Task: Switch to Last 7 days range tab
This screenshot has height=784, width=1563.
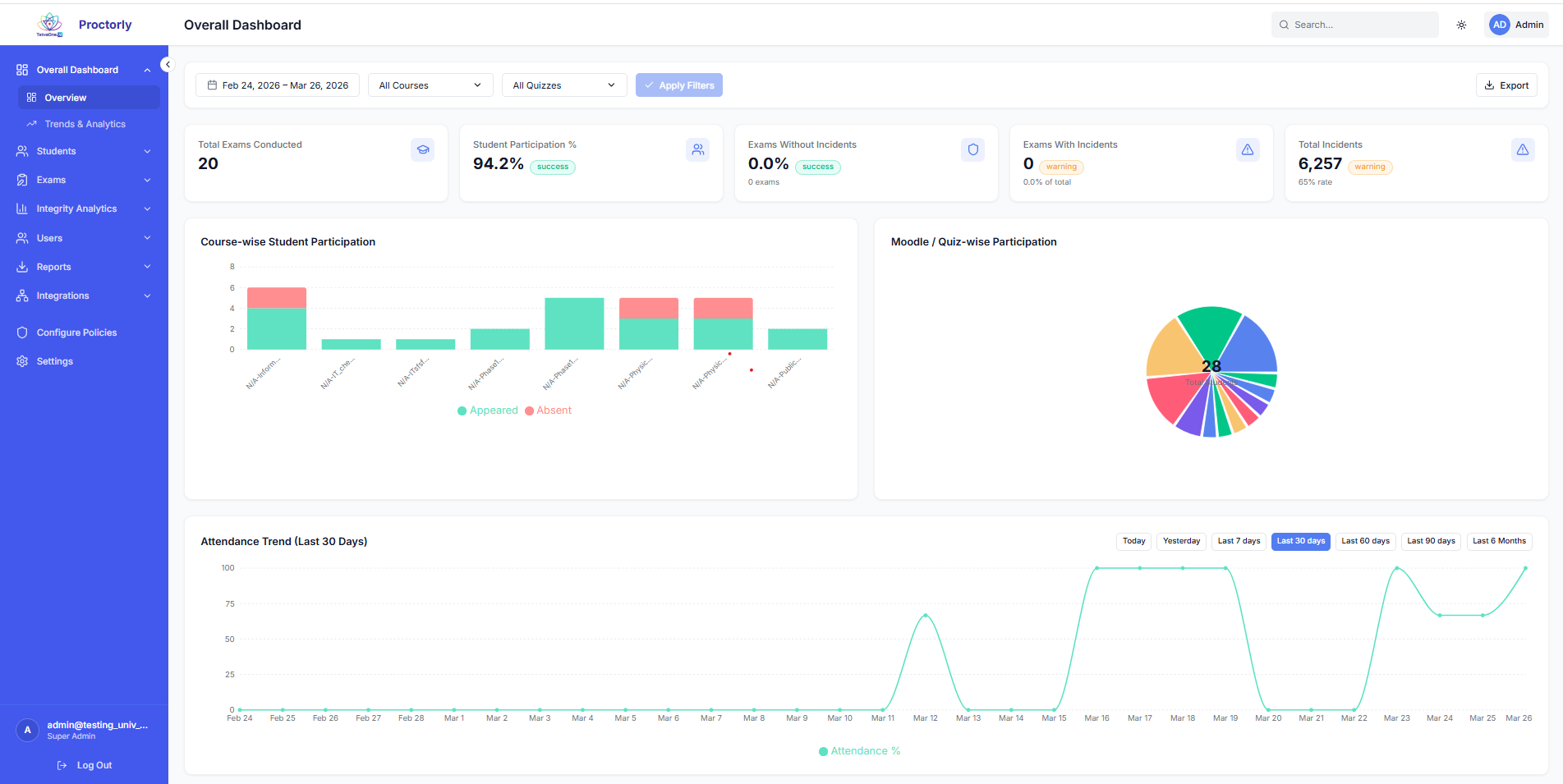Action: pos(1238,541)
